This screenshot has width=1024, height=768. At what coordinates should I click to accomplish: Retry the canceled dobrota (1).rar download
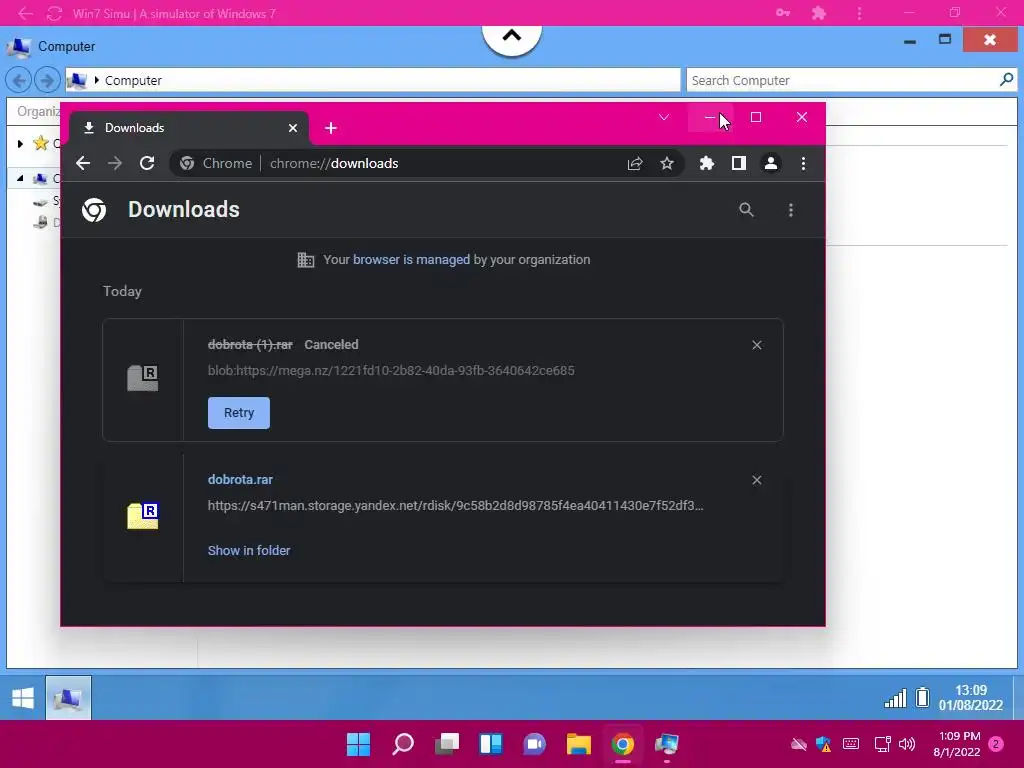tap(238, 413)
